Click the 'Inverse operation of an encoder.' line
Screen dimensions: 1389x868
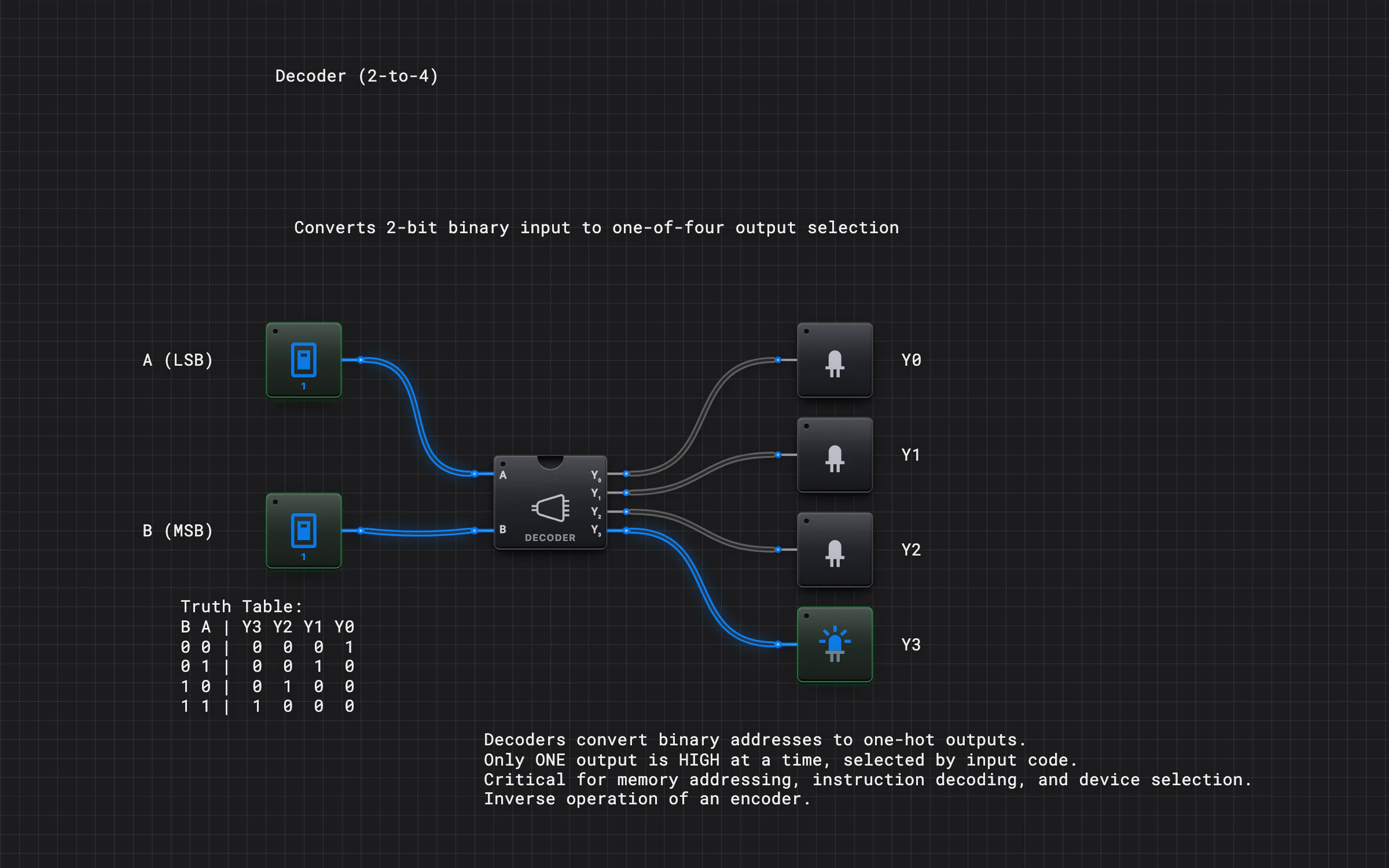pyautogui.click(x=647, y=799)
